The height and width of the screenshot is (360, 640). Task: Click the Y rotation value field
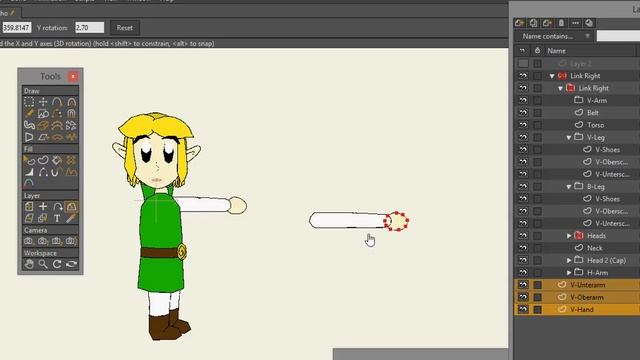[89, 28]
